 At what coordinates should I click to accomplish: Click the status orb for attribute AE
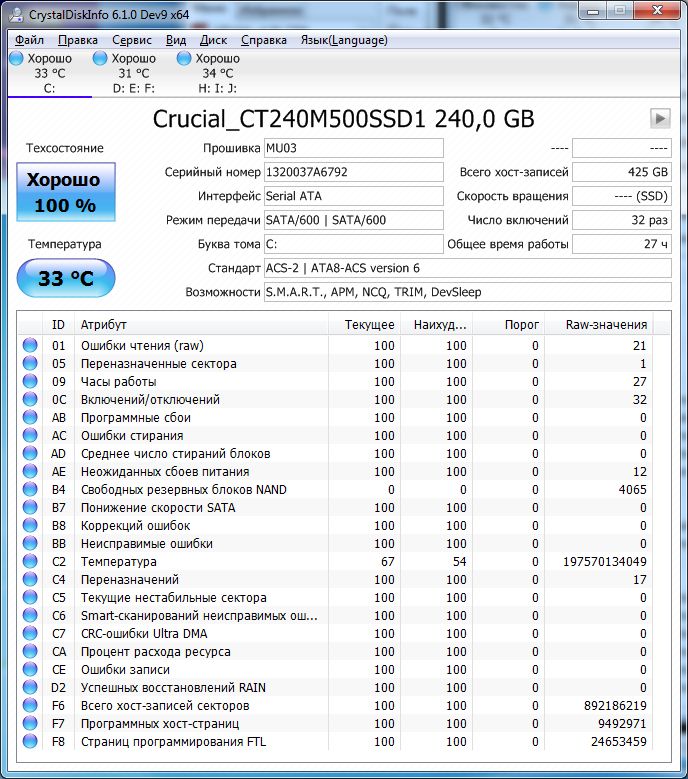pos(30,471)
